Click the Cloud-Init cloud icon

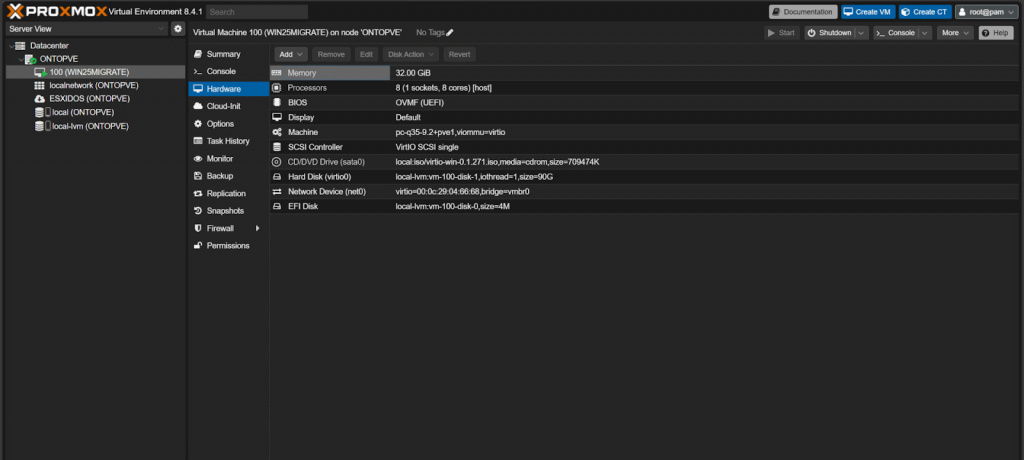198,106
